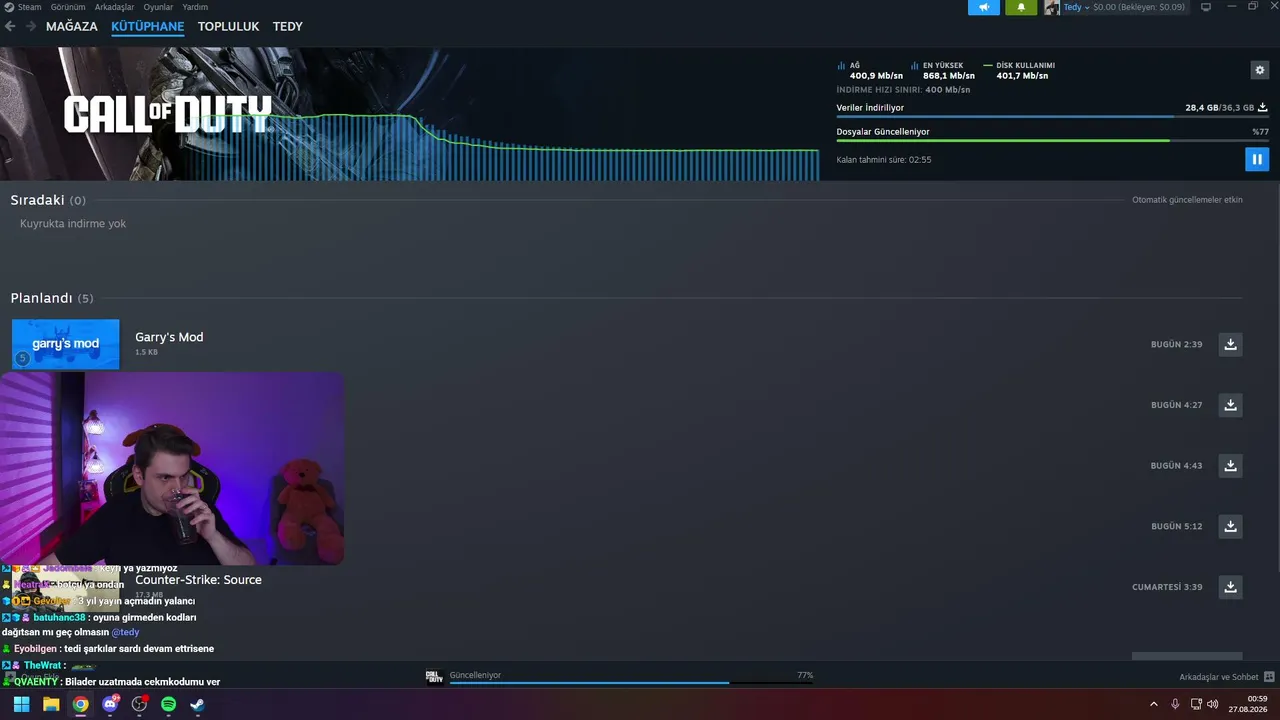
Task: Click the EN YÜKSEK peak speed value
Action: coord(949,76)
